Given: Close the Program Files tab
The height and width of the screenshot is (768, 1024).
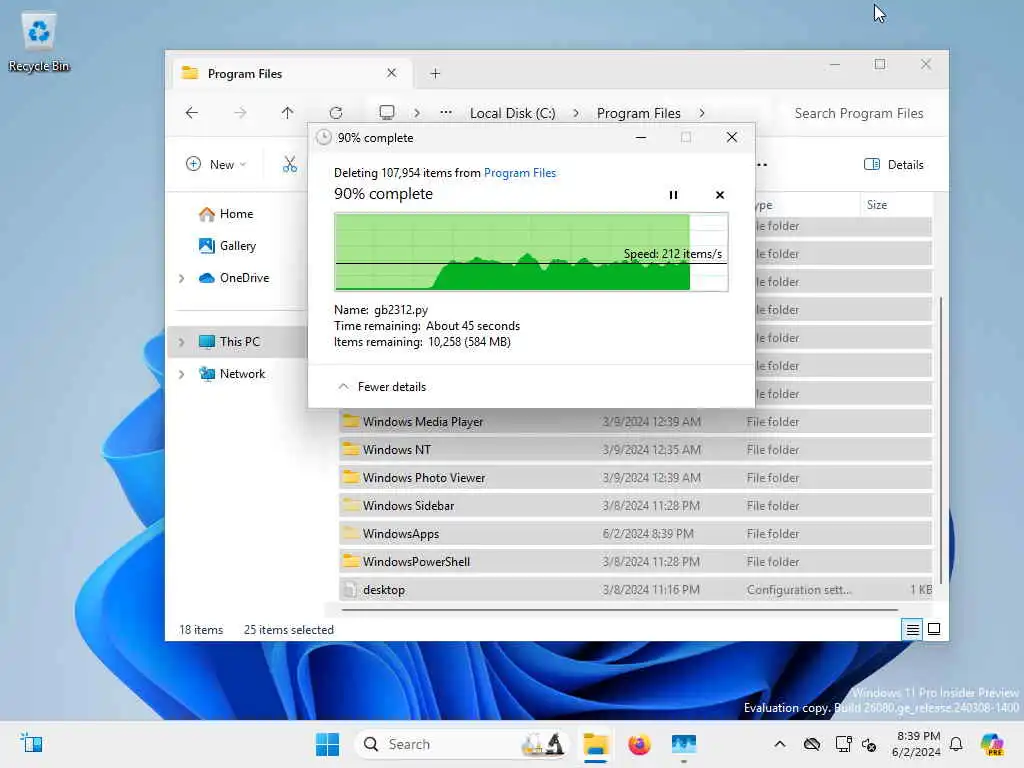Looking at the screenshot, I should point(391,73).
